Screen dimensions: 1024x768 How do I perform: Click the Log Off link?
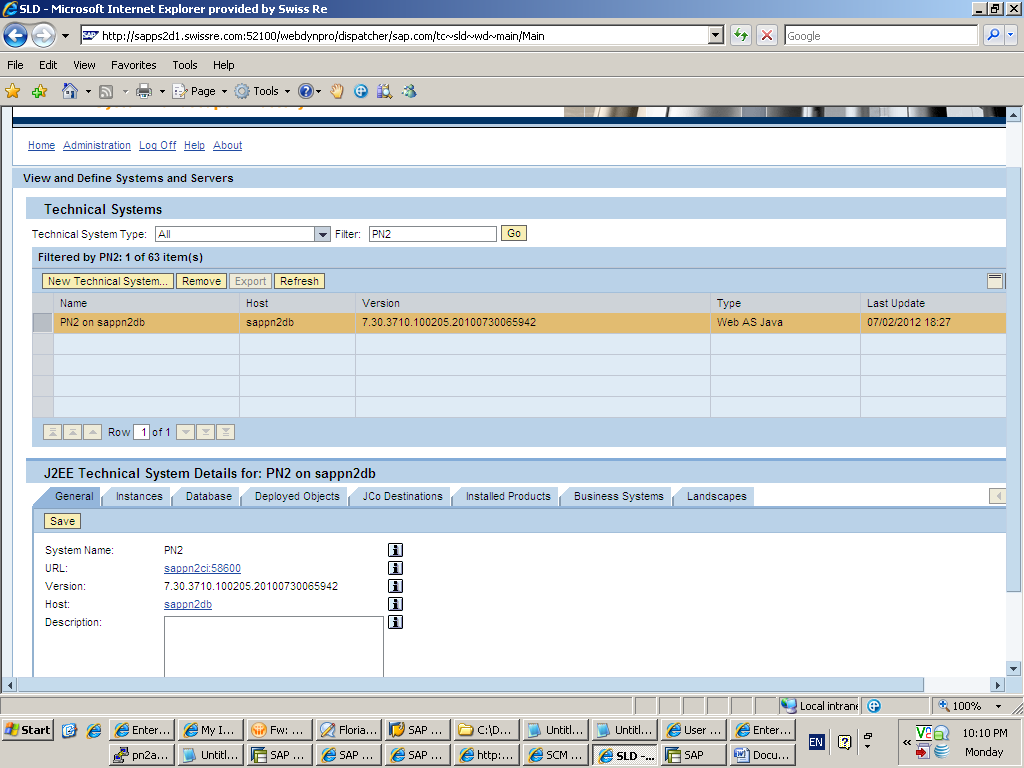tap(157, 145)
